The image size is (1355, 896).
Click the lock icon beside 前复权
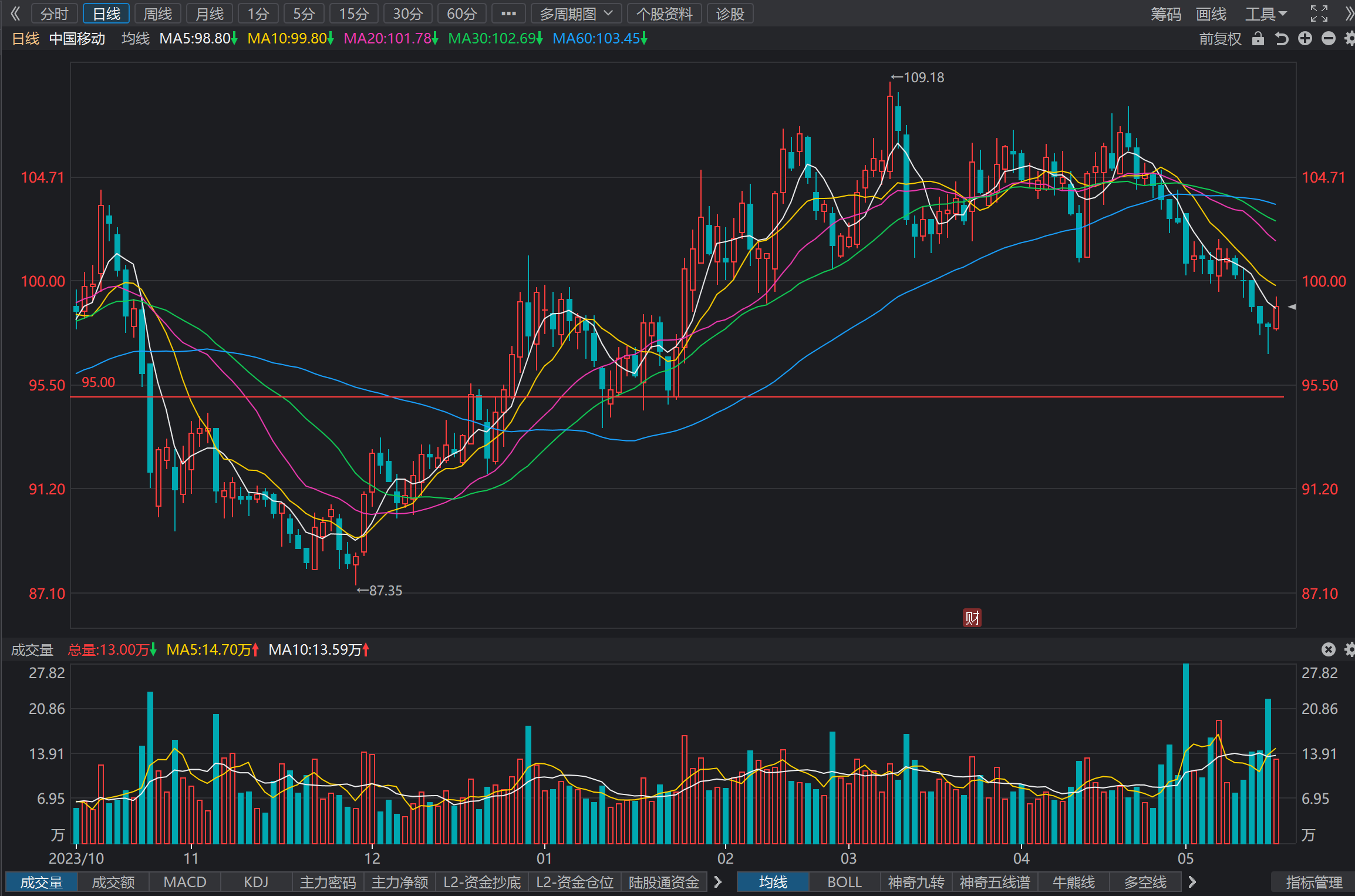tap(1258, 39)
